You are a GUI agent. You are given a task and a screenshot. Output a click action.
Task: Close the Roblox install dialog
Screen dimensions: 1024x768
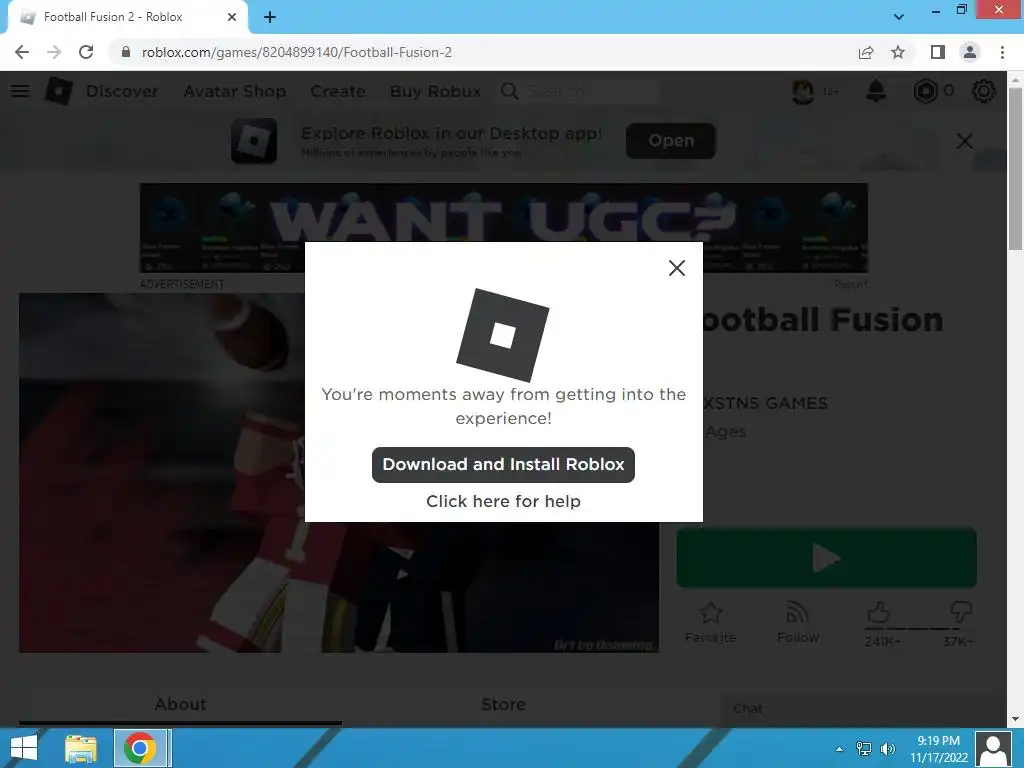point(677,268)
